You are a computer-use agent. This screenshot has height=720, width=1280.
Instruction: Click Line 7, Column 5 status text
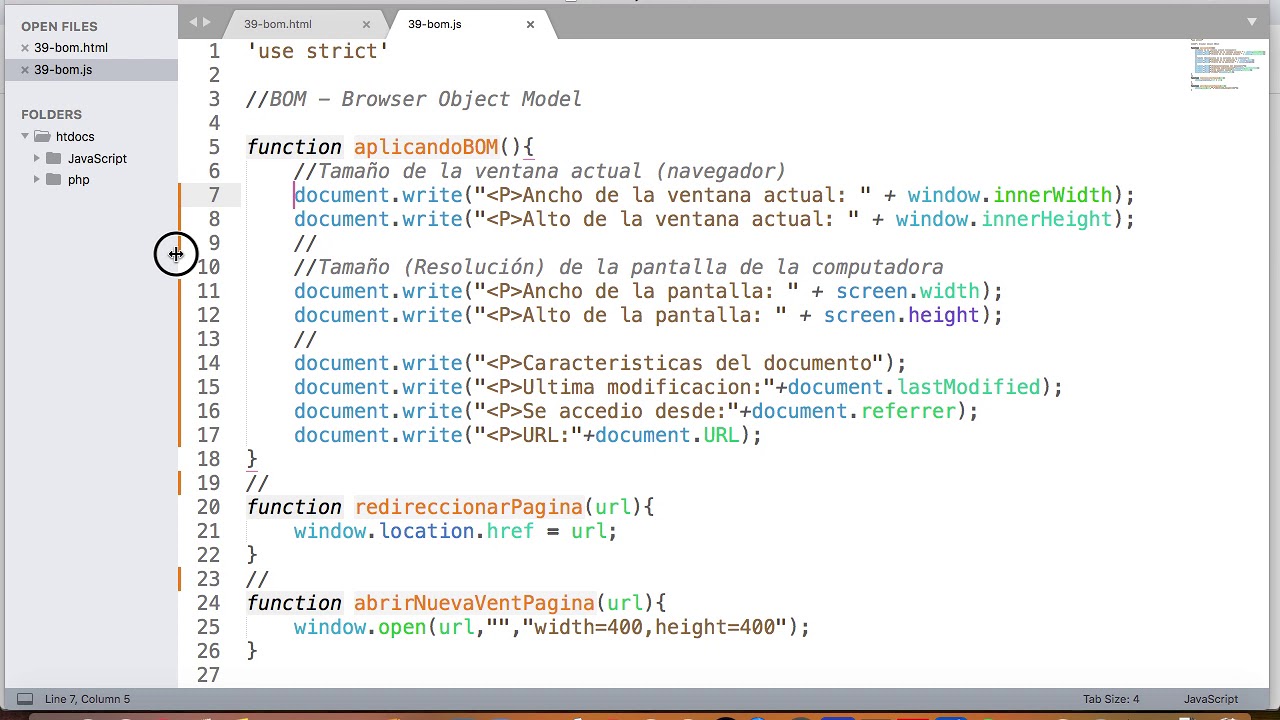tap(87, 699)
